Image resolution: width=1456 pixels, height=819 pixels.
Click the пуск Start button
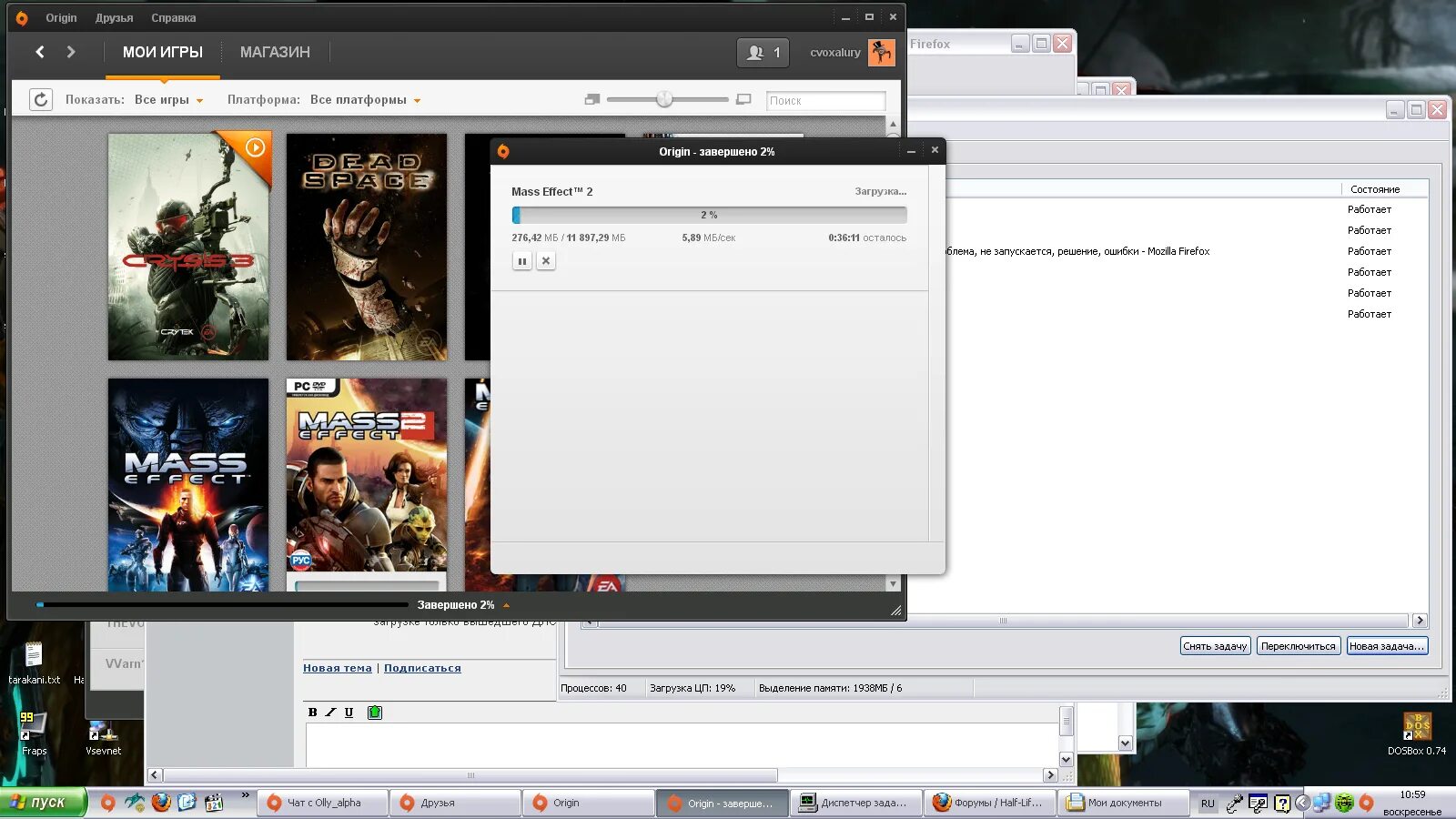[x=43, y=803]
